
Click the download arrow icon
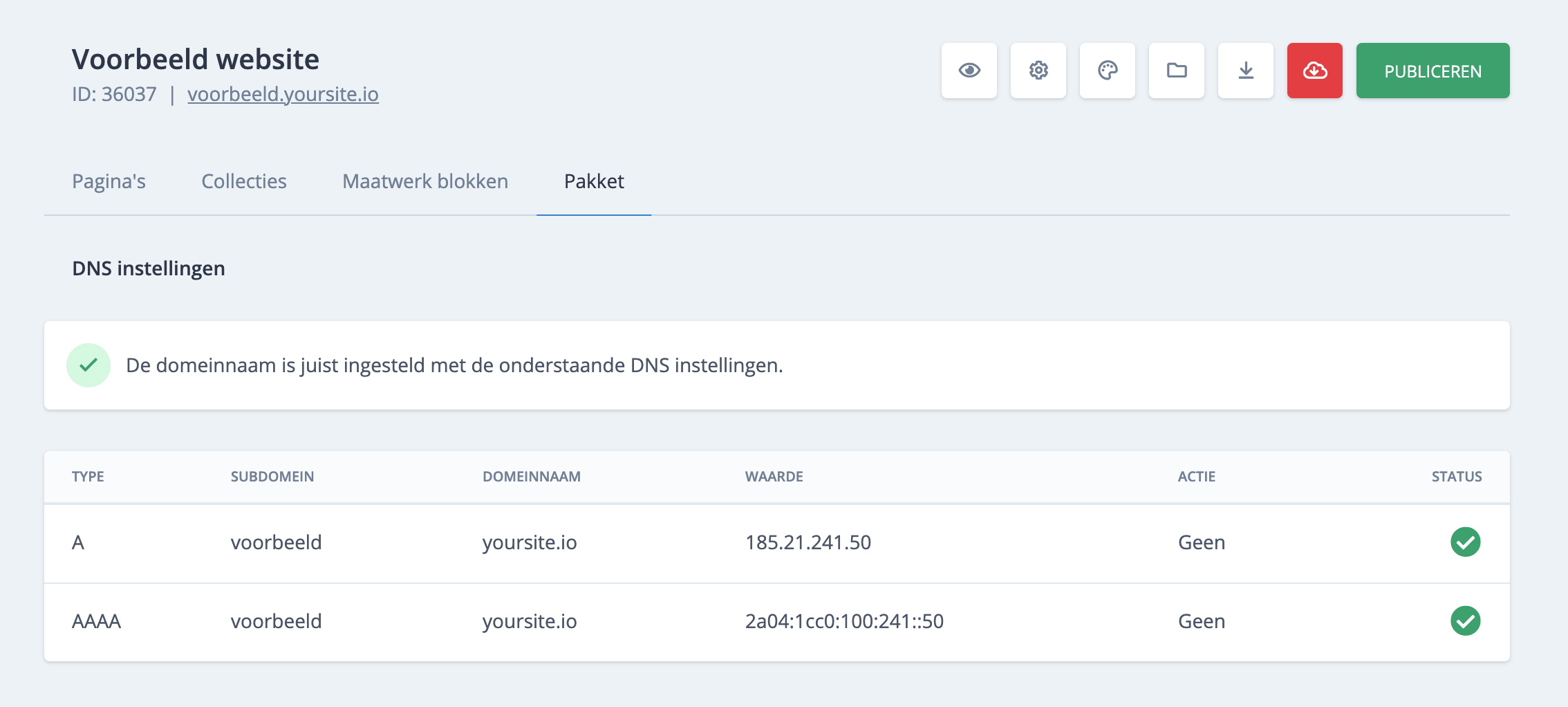[x=1245, y=71]
